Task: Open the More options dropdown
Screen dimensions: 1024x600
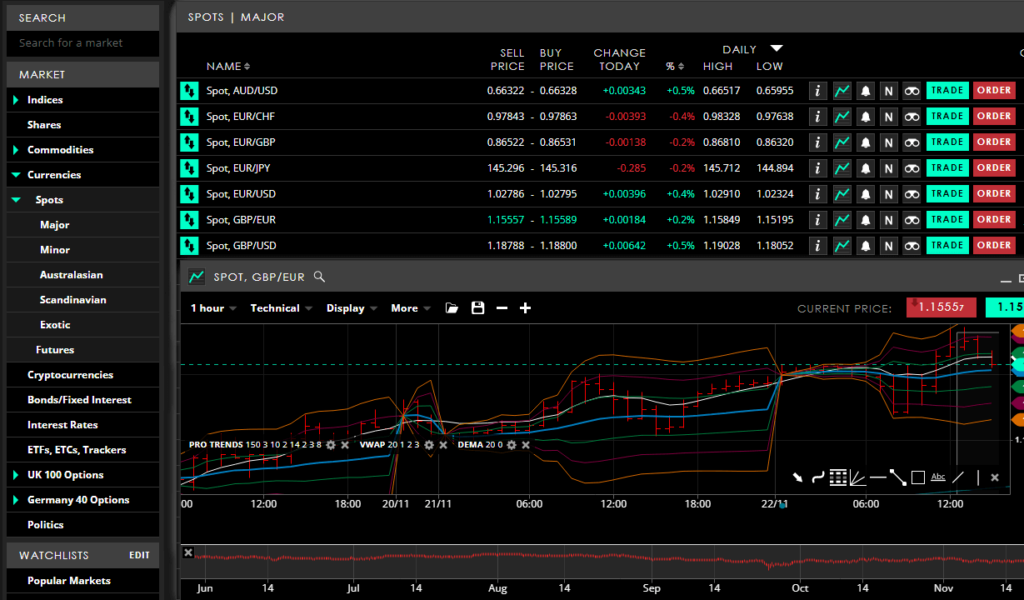Action: tap(410, 308)
